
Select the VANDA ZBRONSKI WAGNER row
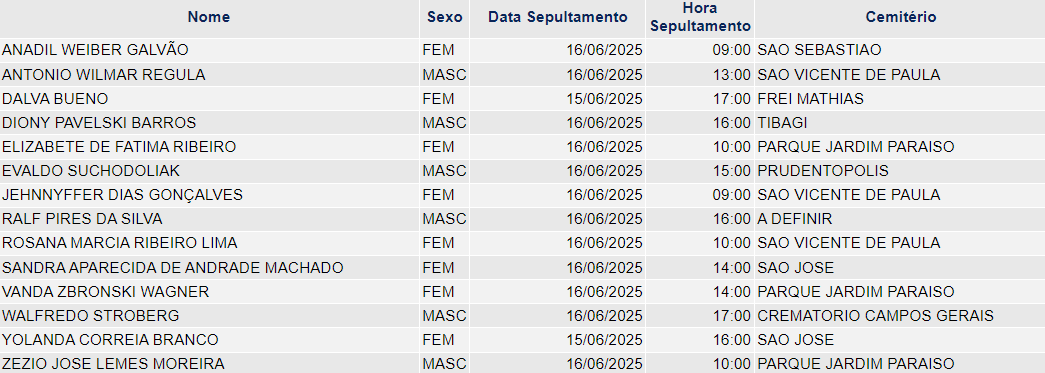click(x=522, y=292)
